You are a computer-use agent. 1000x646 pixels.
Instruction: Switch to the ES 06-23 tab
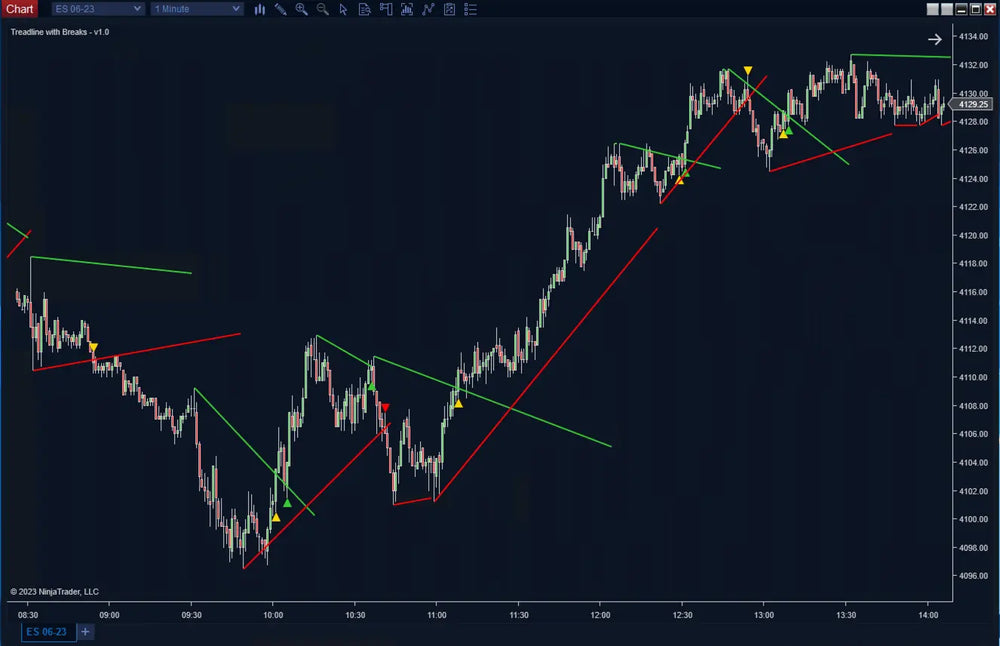pos(47,632)
